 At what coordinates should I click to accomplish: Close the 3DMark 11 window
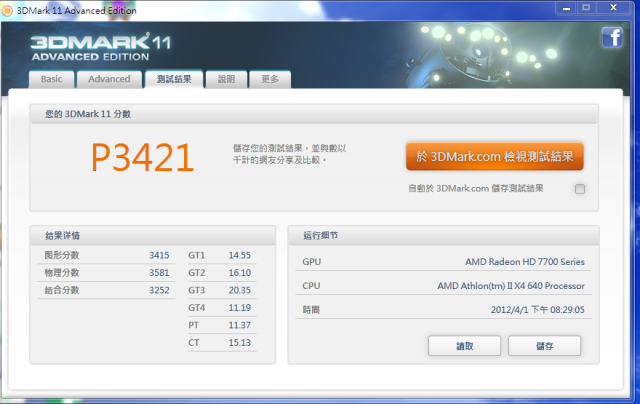point(613,8)
